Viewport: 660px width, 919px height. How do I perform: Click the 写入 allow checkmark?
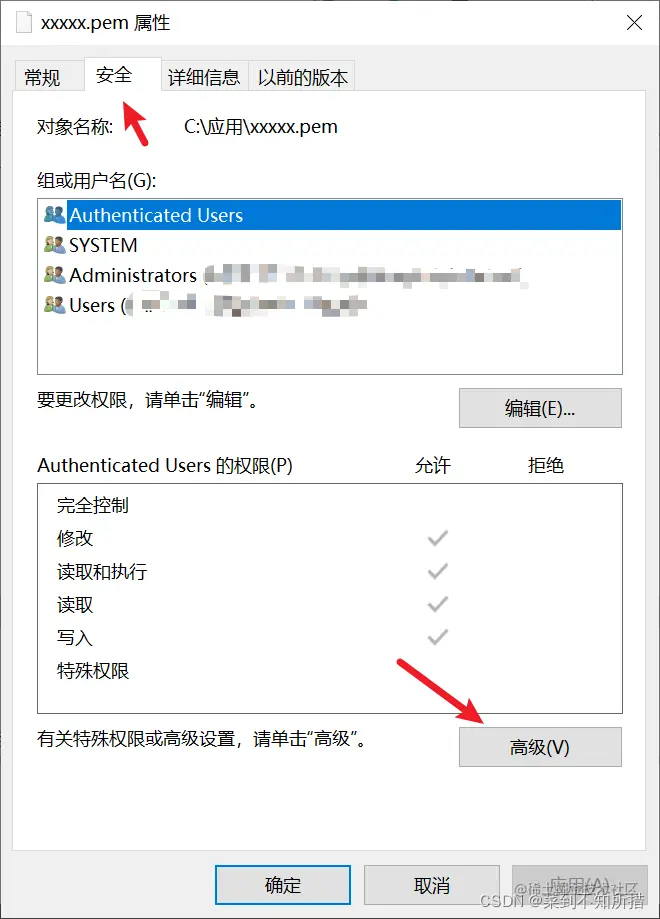coord(438,637)
